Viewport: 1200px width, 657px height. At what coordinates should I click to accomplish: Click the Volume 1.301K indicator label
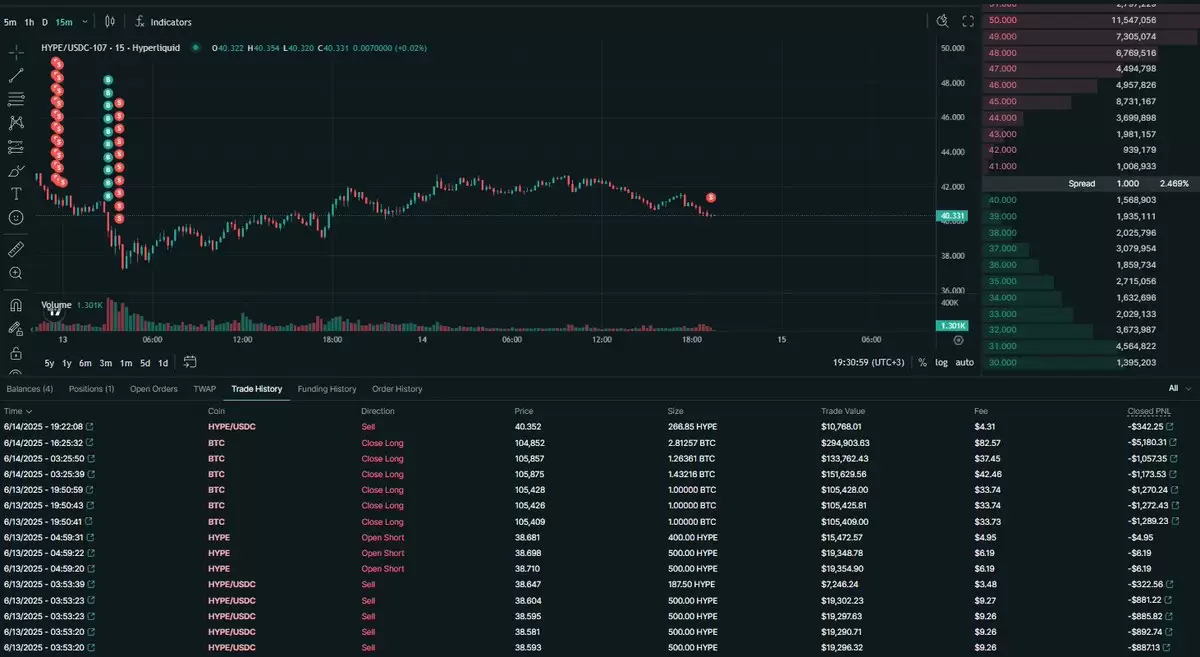pyautogui.click(x=71, y=304)
